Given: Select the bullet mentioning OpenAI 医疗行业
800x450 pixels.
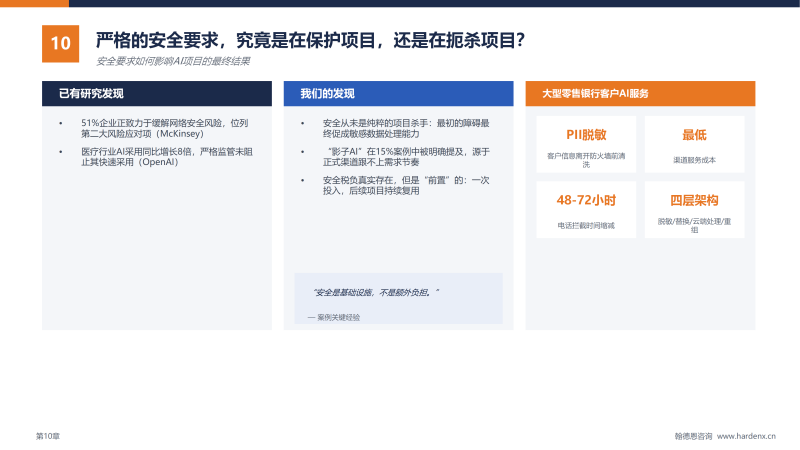Looking at the screenshot, I should 167,157.
